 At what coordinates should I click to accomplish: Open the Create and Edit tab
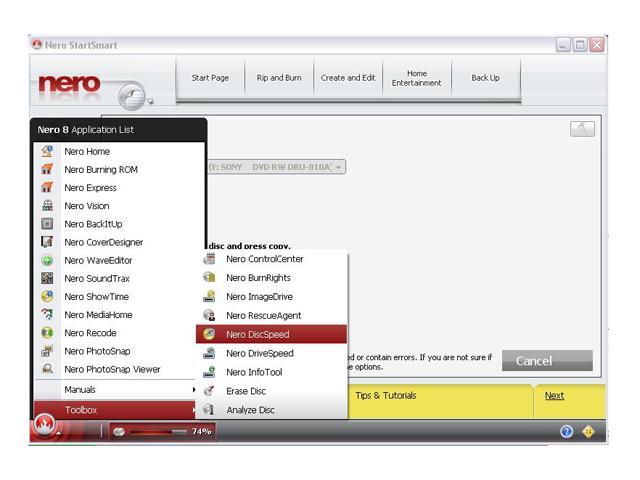pos(348,78)
